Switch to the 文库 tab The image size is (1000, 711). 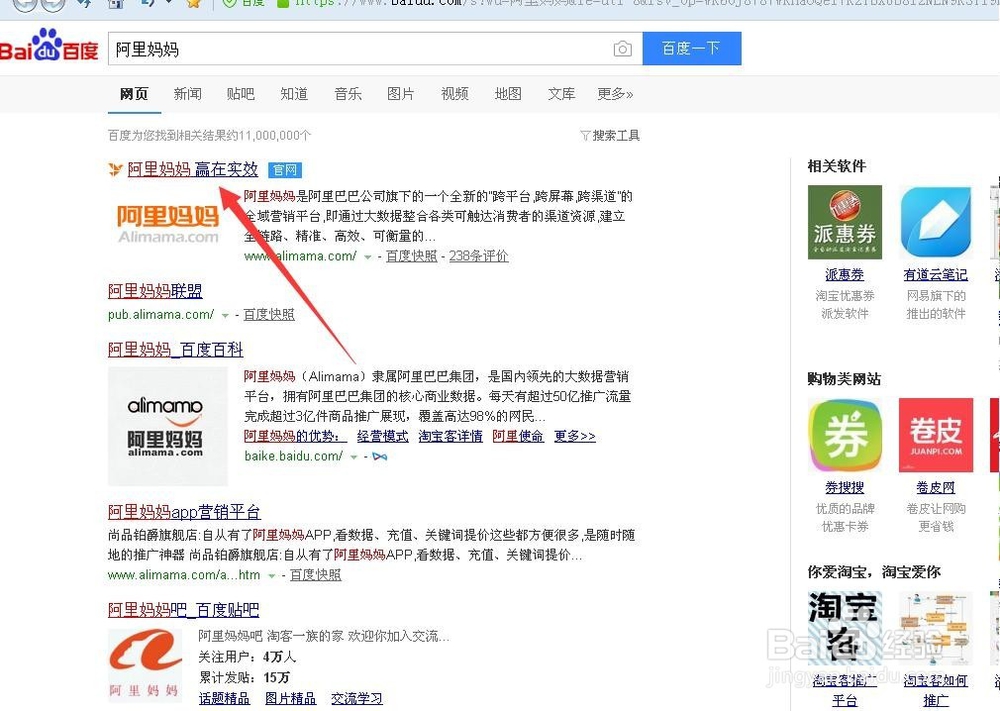pyautogui.click(x=561, y=94)
